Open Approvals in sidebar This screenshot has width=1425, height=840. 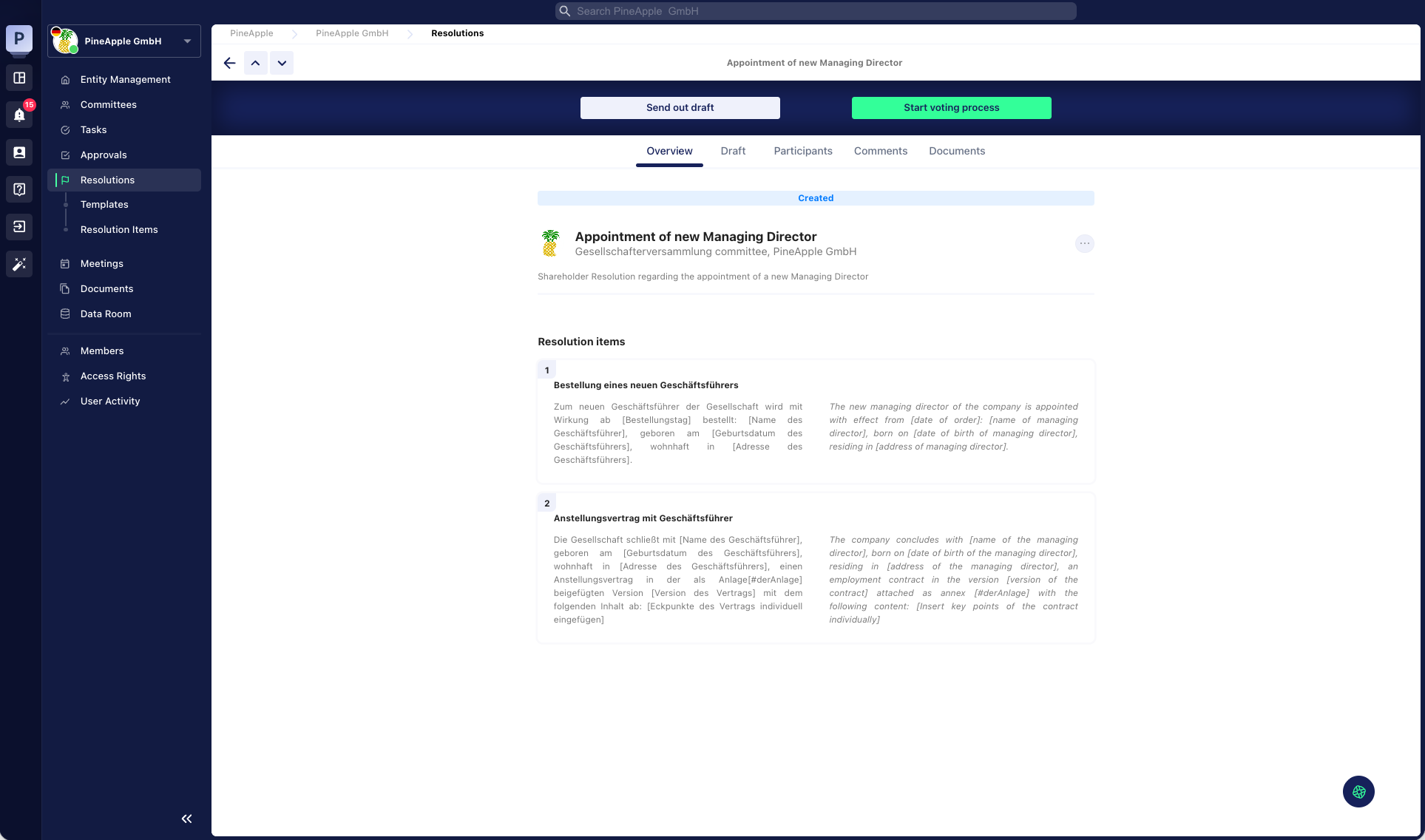(125, 155)
